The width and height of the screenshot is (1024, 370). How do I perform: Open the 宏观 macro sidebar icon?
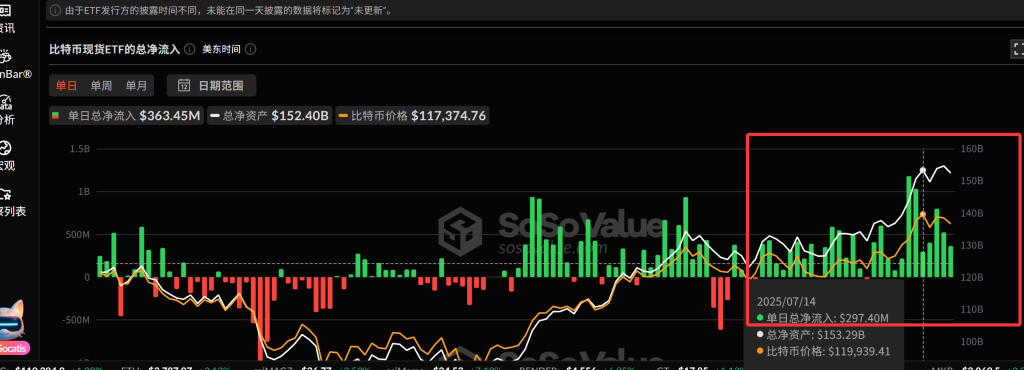coord(7,147)
